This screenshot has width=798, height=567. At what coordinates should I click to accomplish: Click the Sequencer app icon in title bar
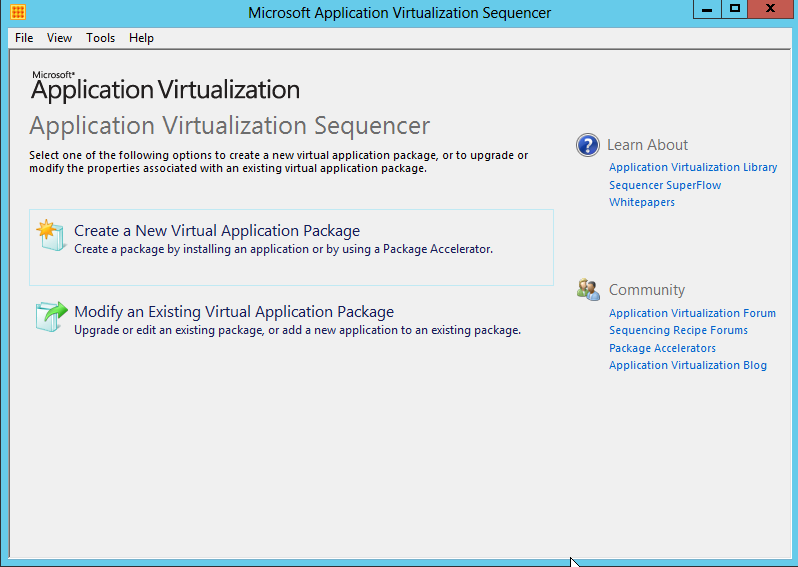click(17, 12)
